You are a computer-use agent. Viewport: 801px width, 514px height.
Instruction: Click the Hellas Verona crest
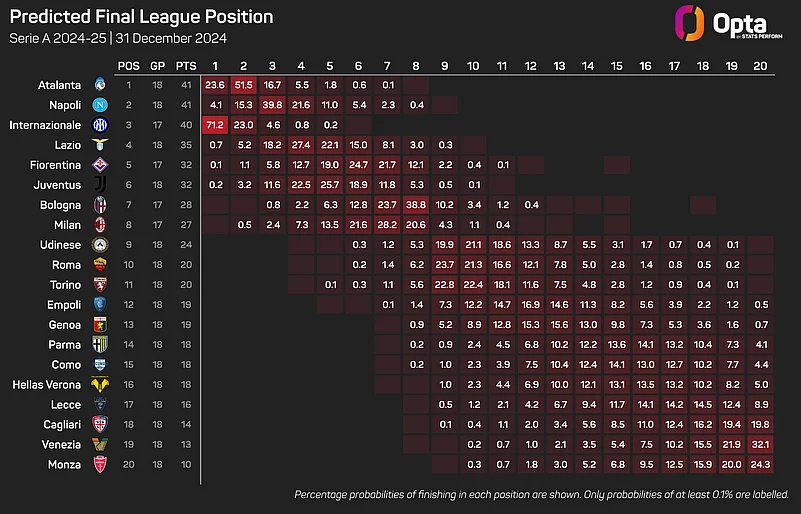(x=100, y=384)
